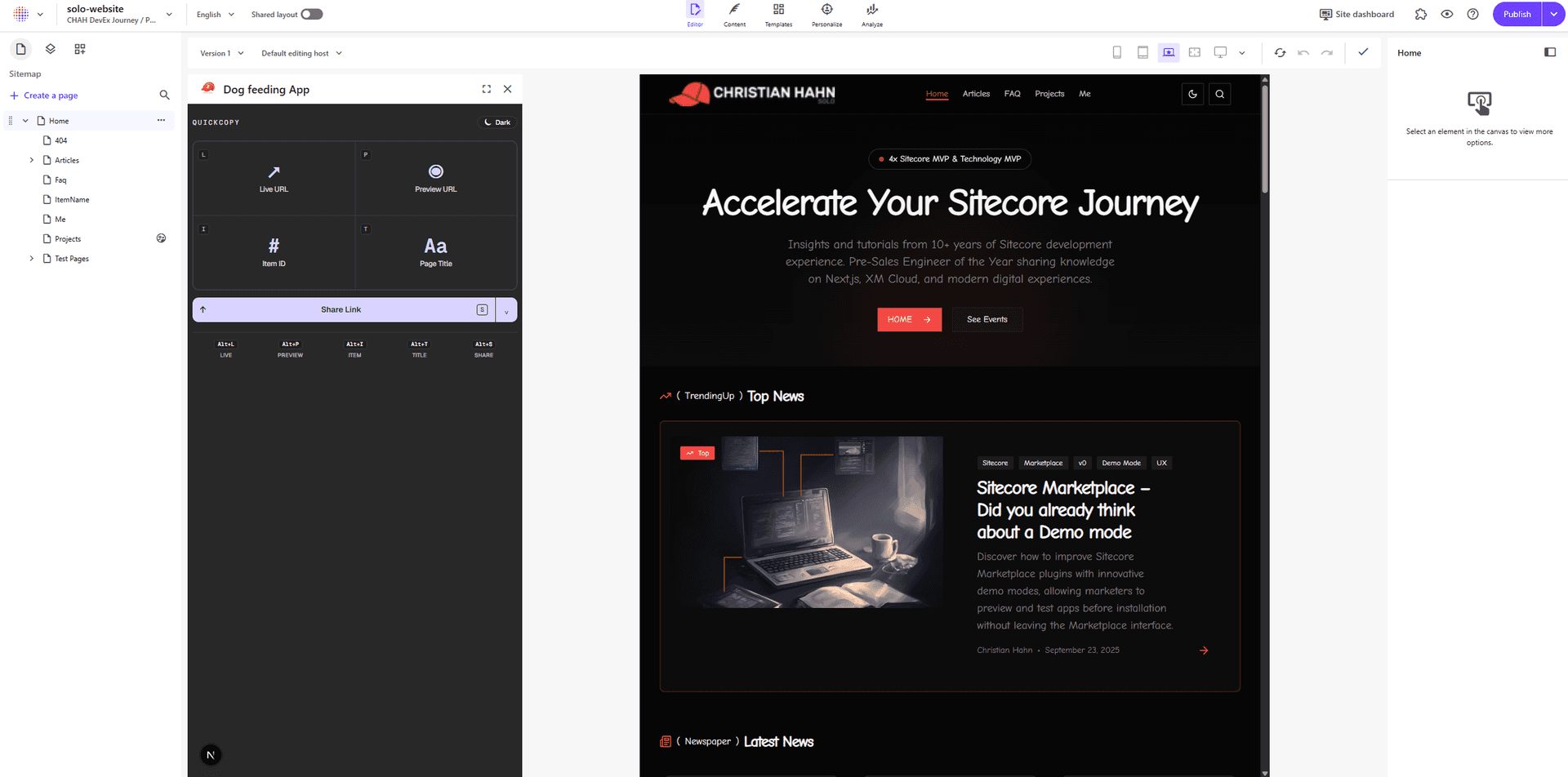Open the app switcher grid icon

pos(21,14)
